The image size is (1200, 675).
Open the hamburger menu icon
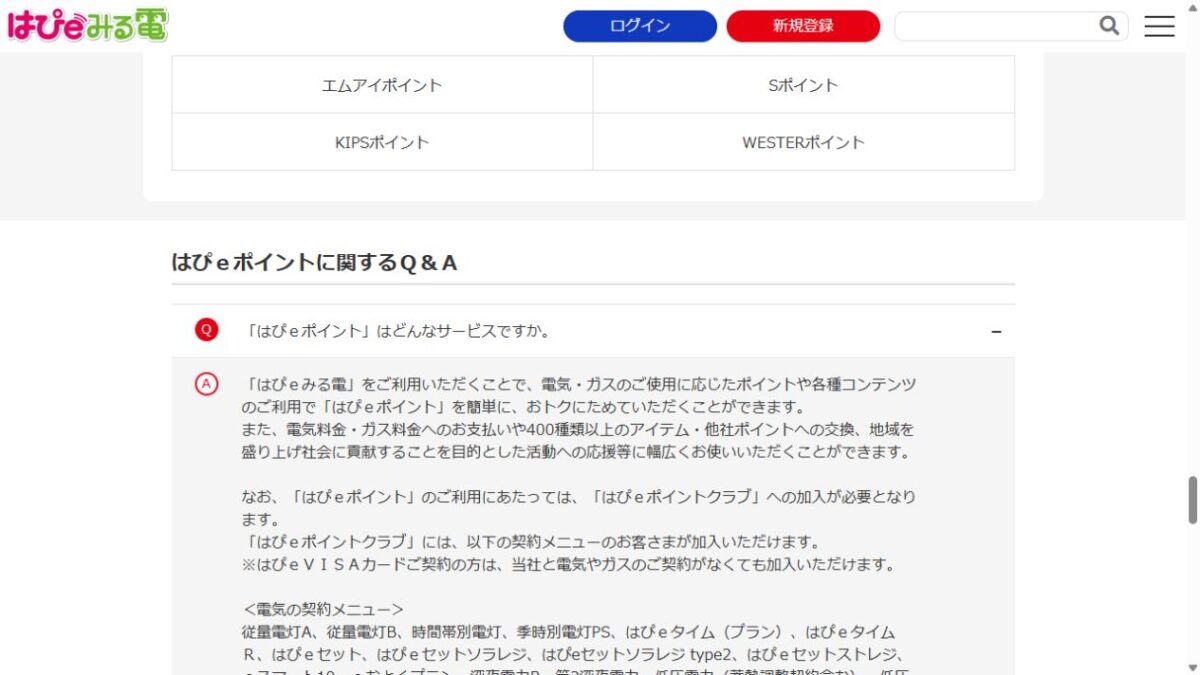1159,26
